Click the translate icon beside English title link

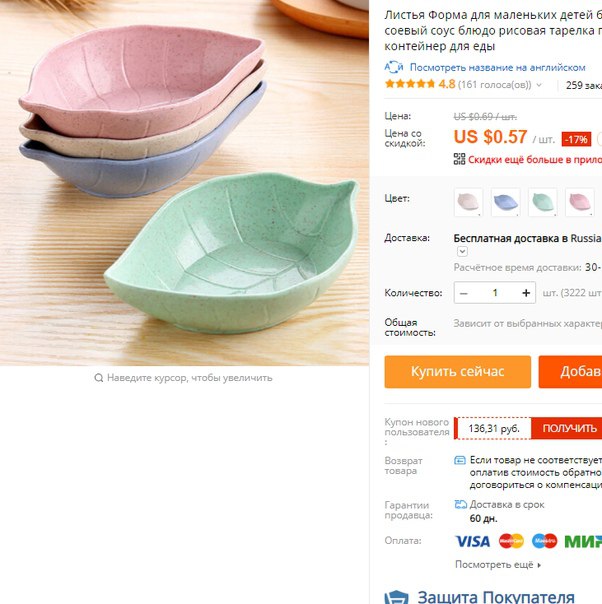pyautogui.click(x=393, y=67)
